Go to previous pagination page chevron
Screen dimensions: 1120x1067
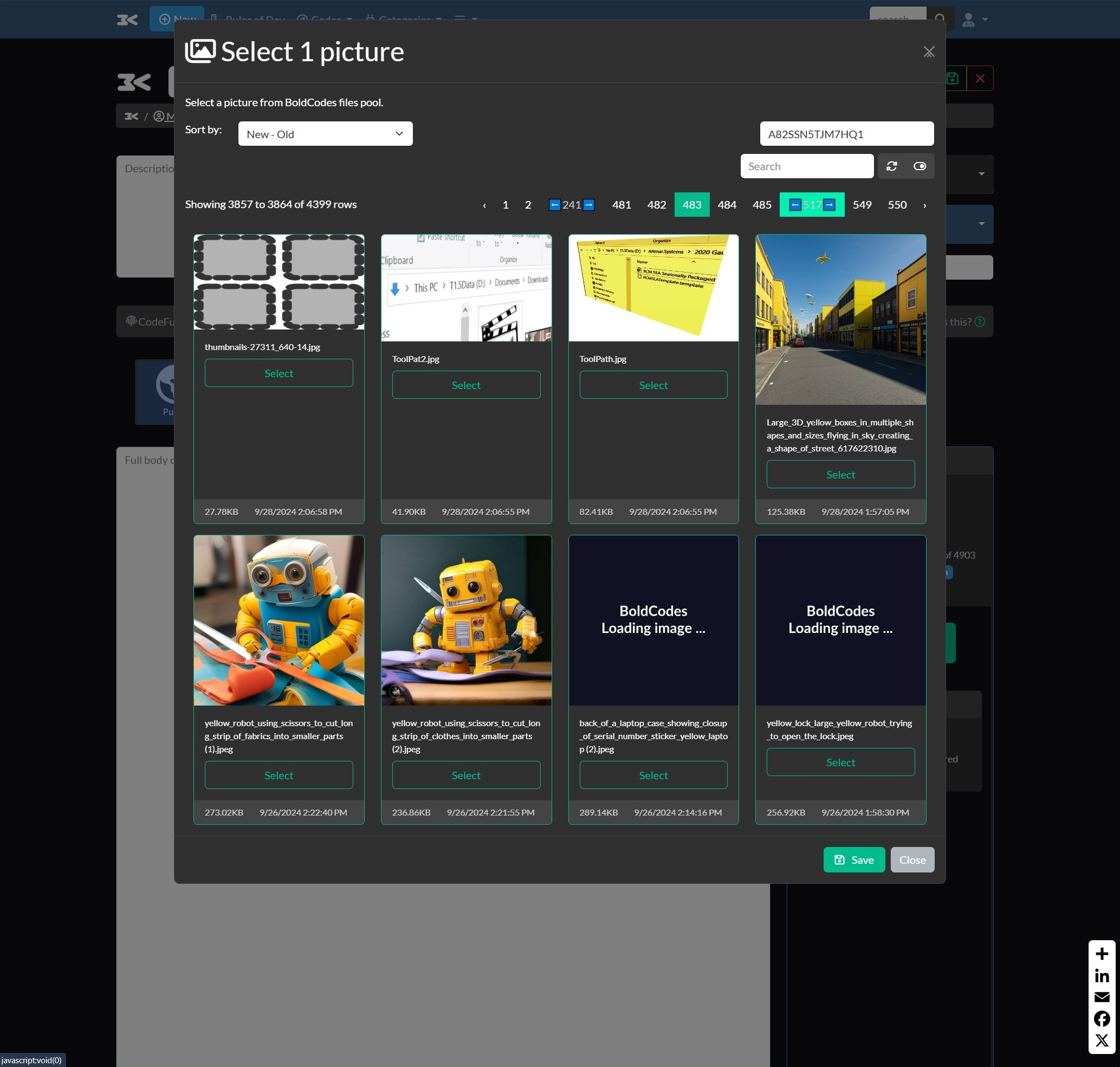point(484,205)
